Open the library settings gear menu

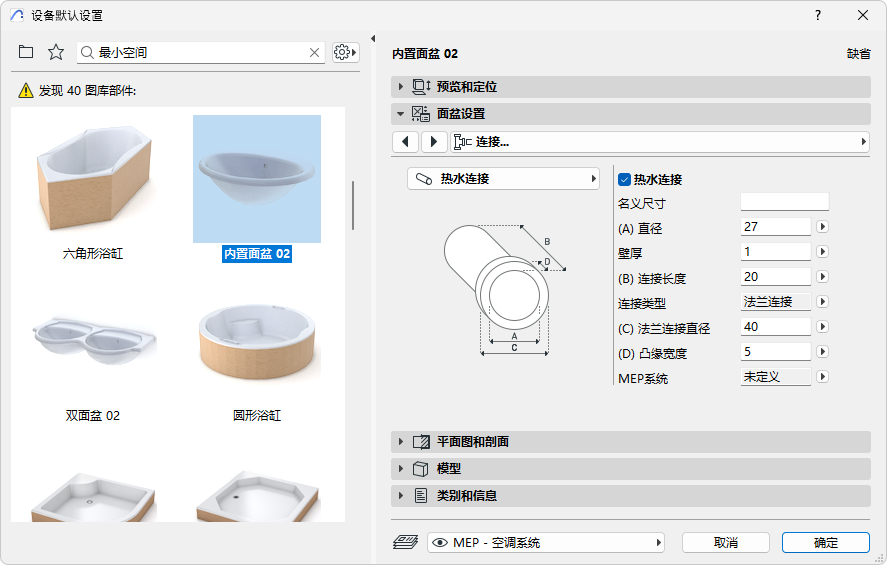pos(345,53)
